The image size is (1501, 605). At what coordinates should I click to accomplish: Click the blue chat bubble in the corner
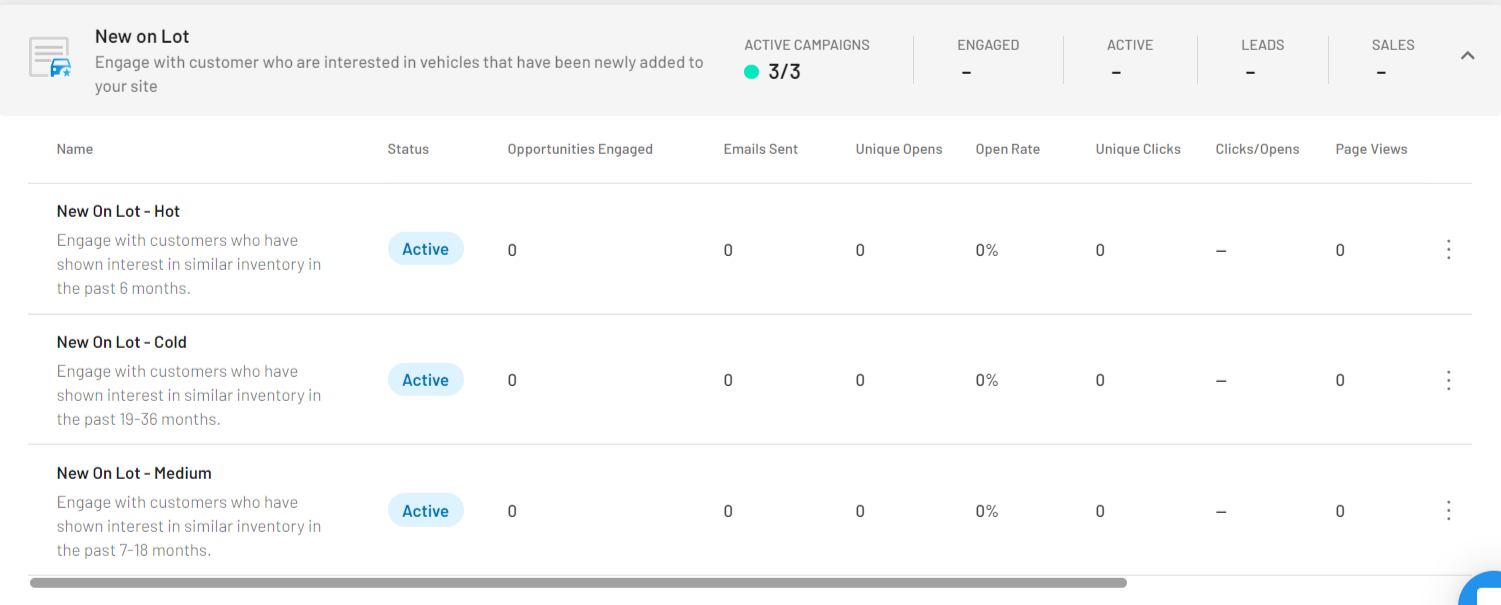(x=1484, y=590)
